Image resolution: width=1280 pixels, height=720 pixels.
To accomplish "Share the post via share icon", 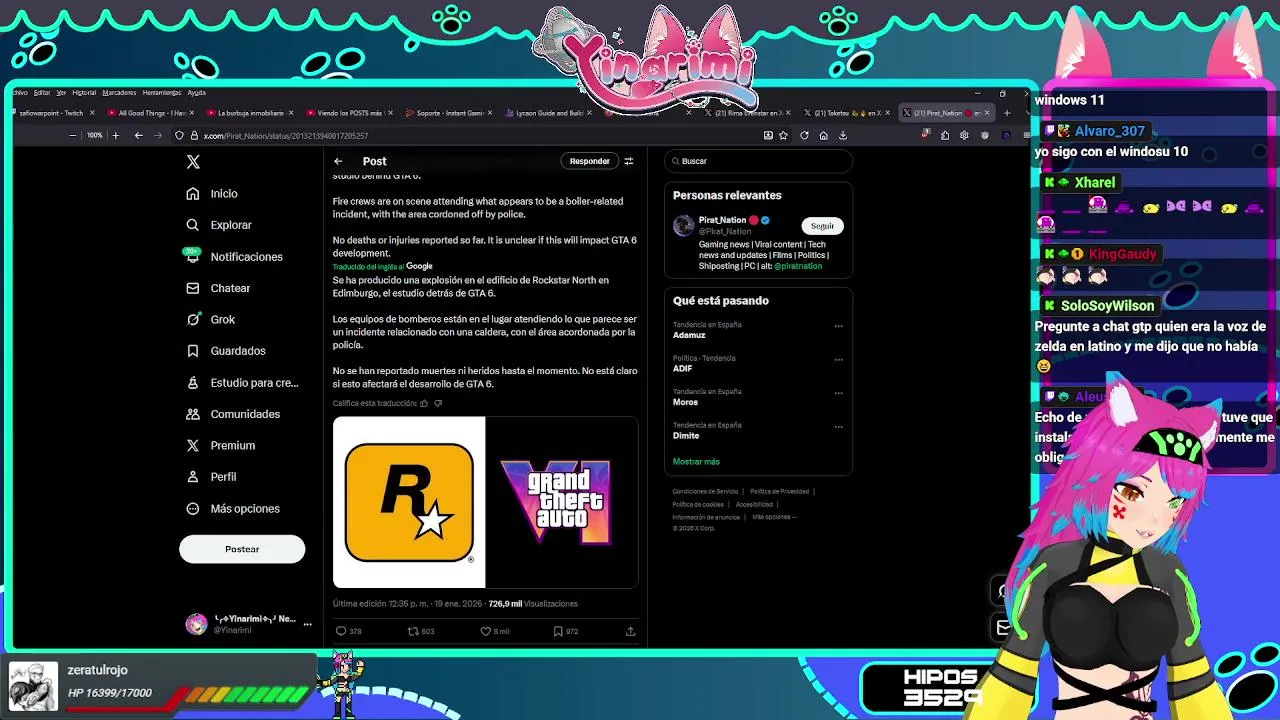I will tap(630, 631).
